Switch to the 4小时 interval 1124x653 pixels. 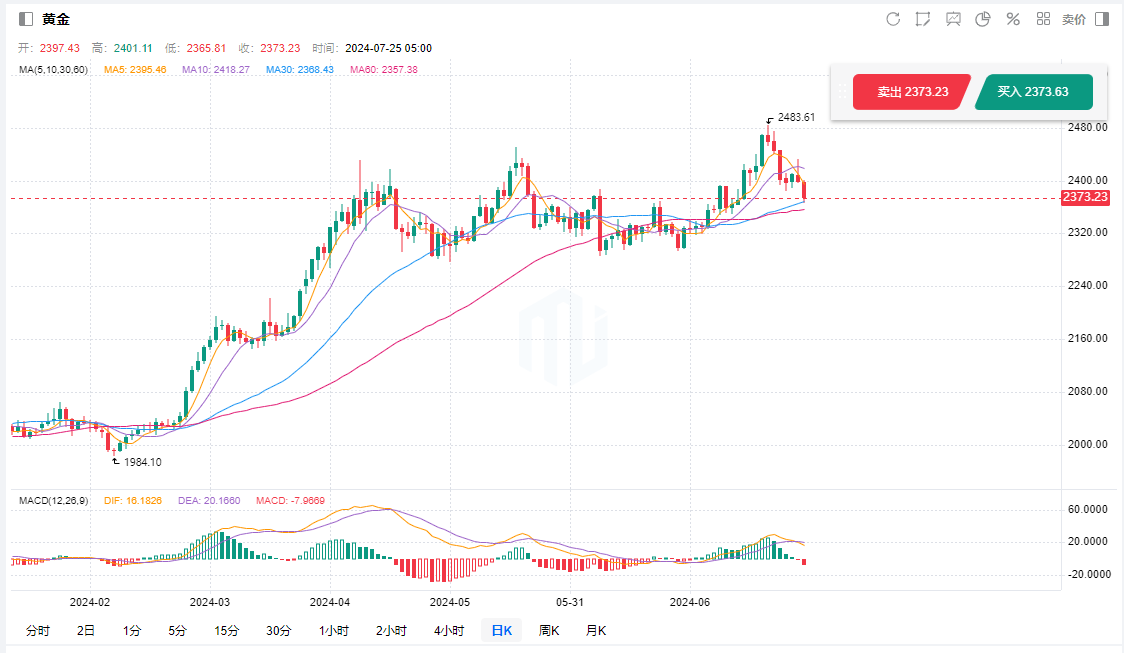point(449,630)
